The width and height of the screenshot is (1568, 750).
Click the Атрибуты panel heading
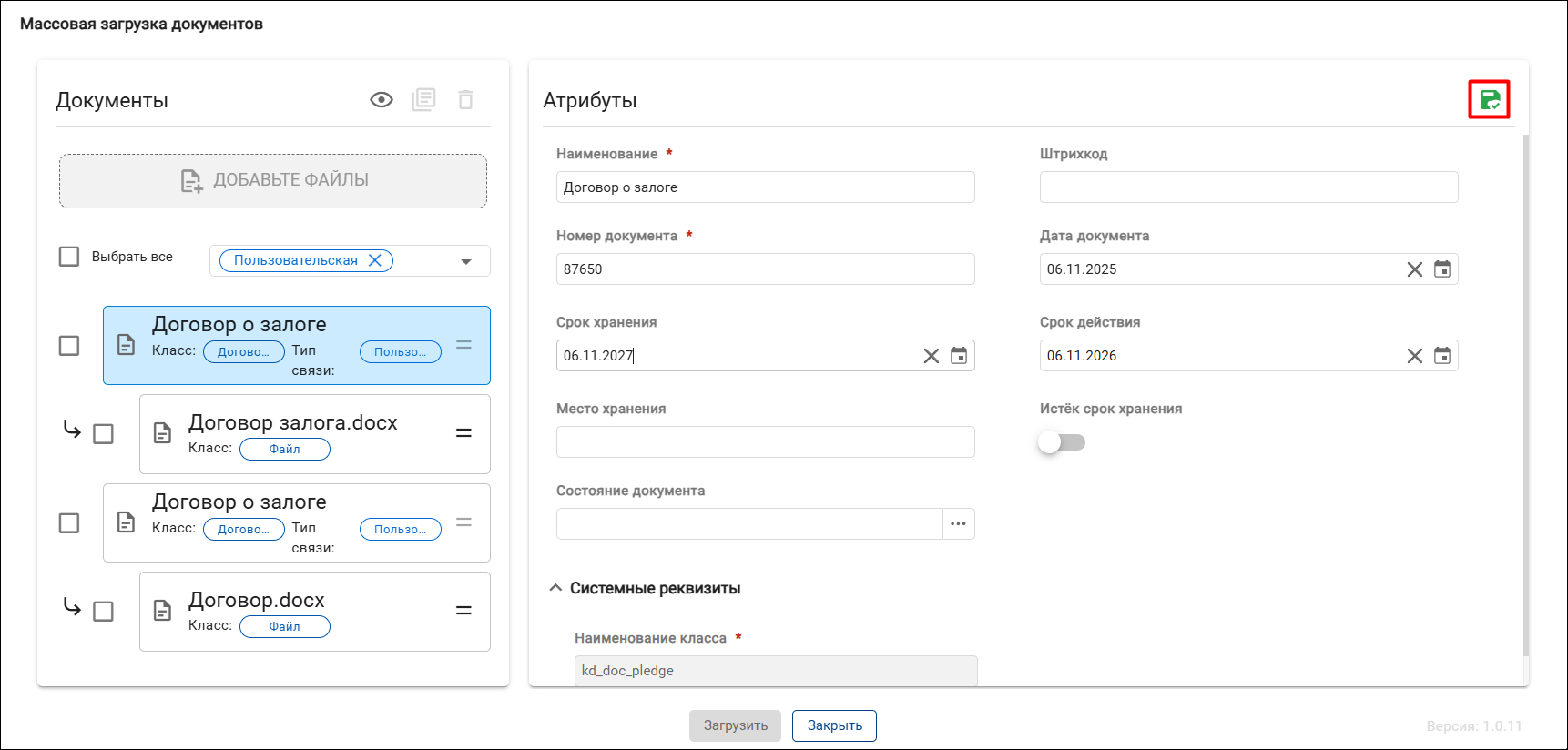pos(590,100)
